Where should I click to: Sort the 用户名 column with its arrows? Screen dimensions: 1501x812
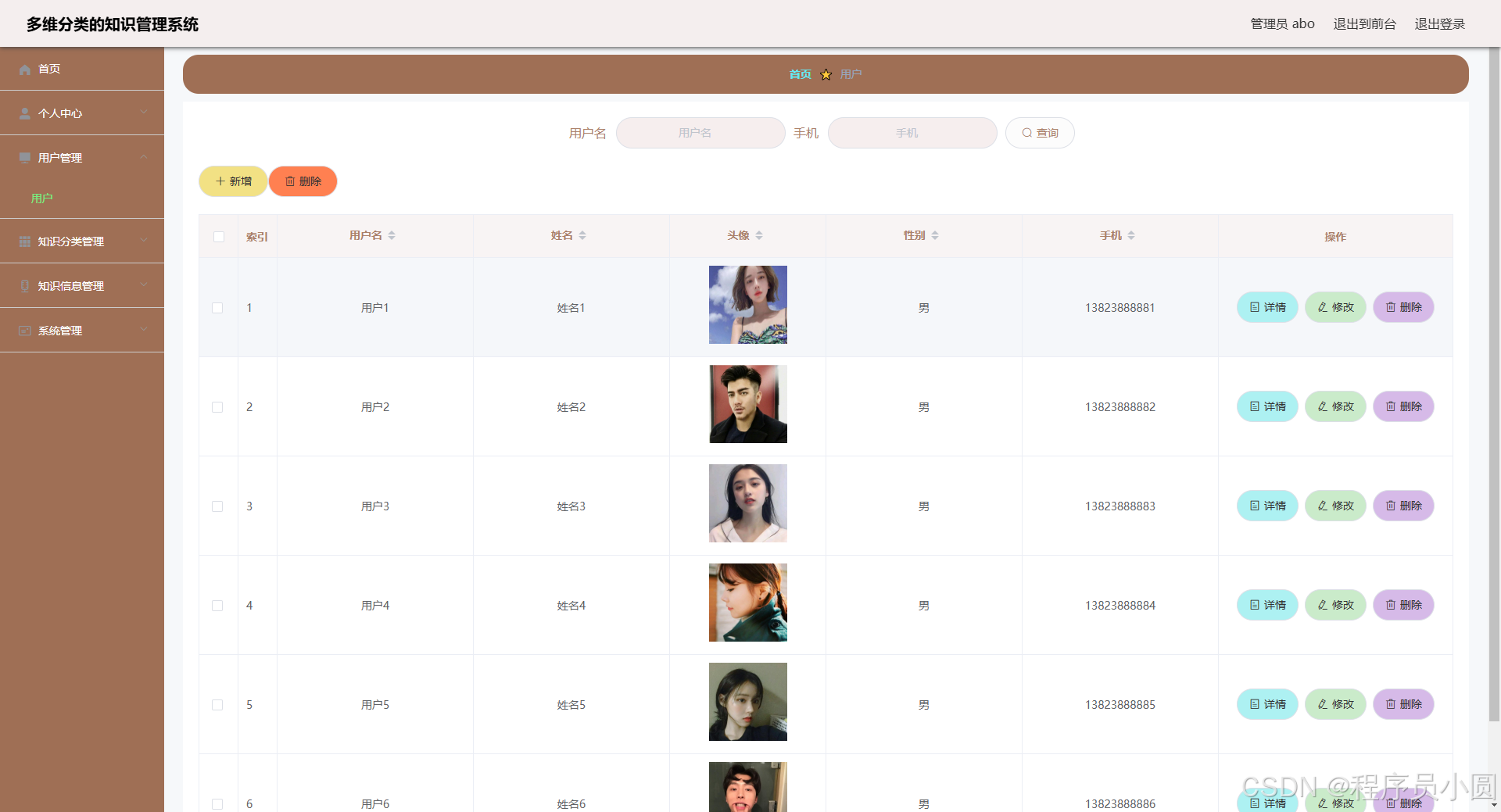coord(392,235)
